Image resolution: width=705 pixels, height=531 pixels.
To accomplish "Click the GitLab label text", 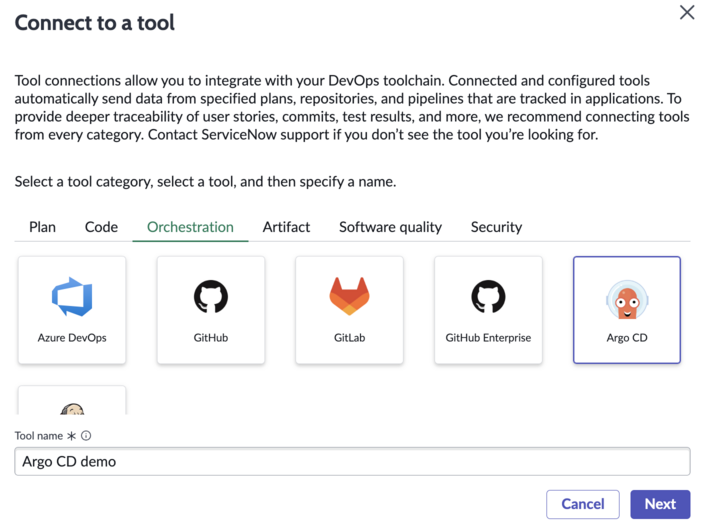I will point(349,338).
